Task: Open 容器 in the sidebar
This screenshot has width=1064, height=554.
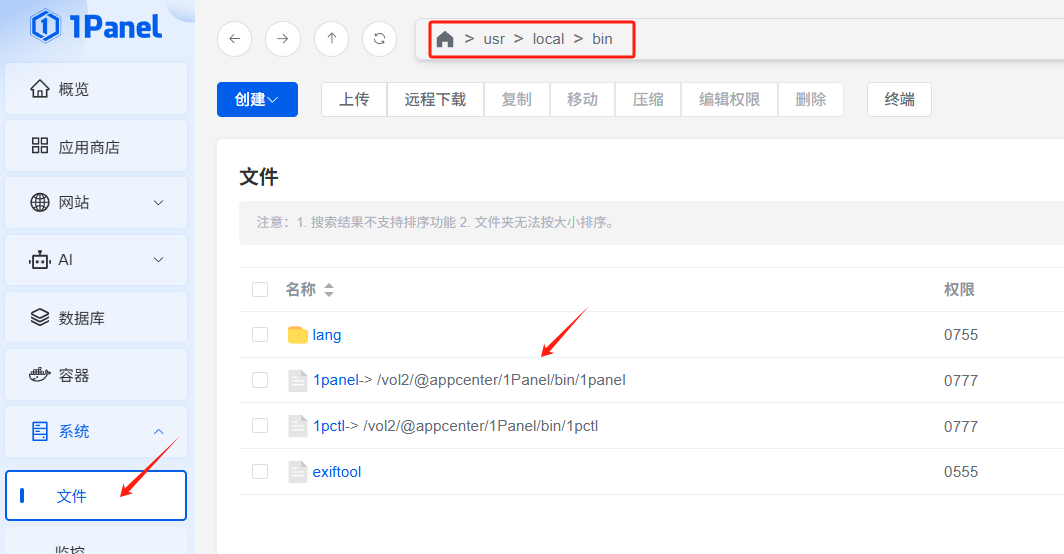Action: (x=96, y=375)
